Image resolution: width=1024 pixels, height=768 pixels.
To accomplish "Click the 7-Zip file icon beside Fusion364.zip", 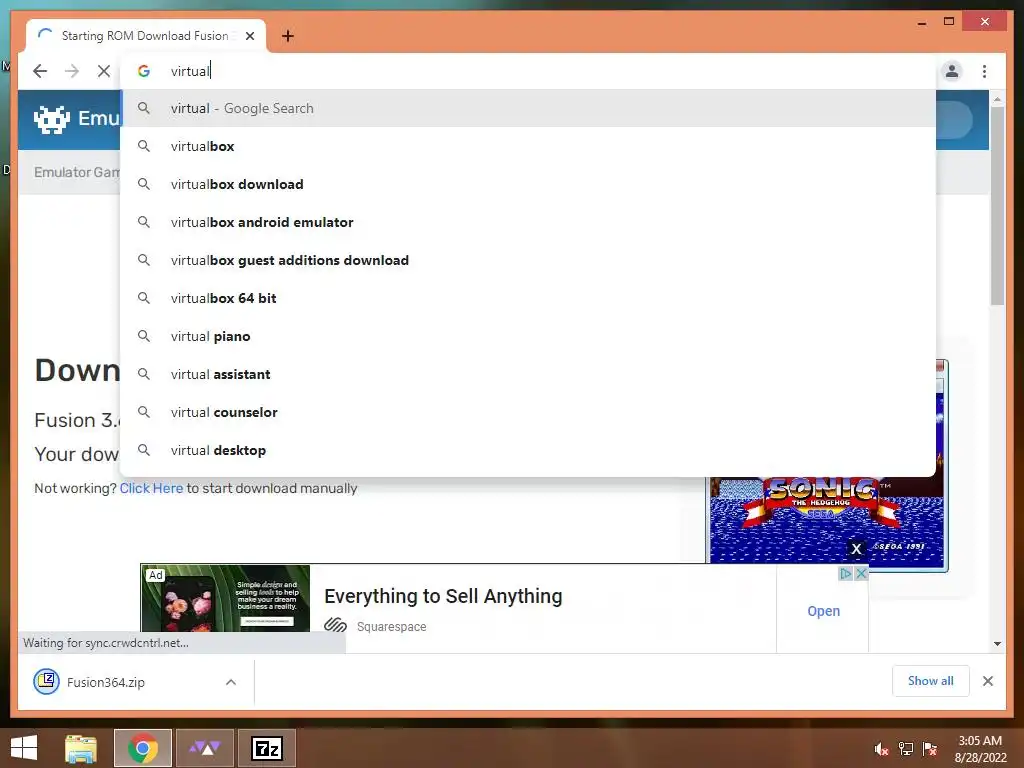I will tap(46, 682).
